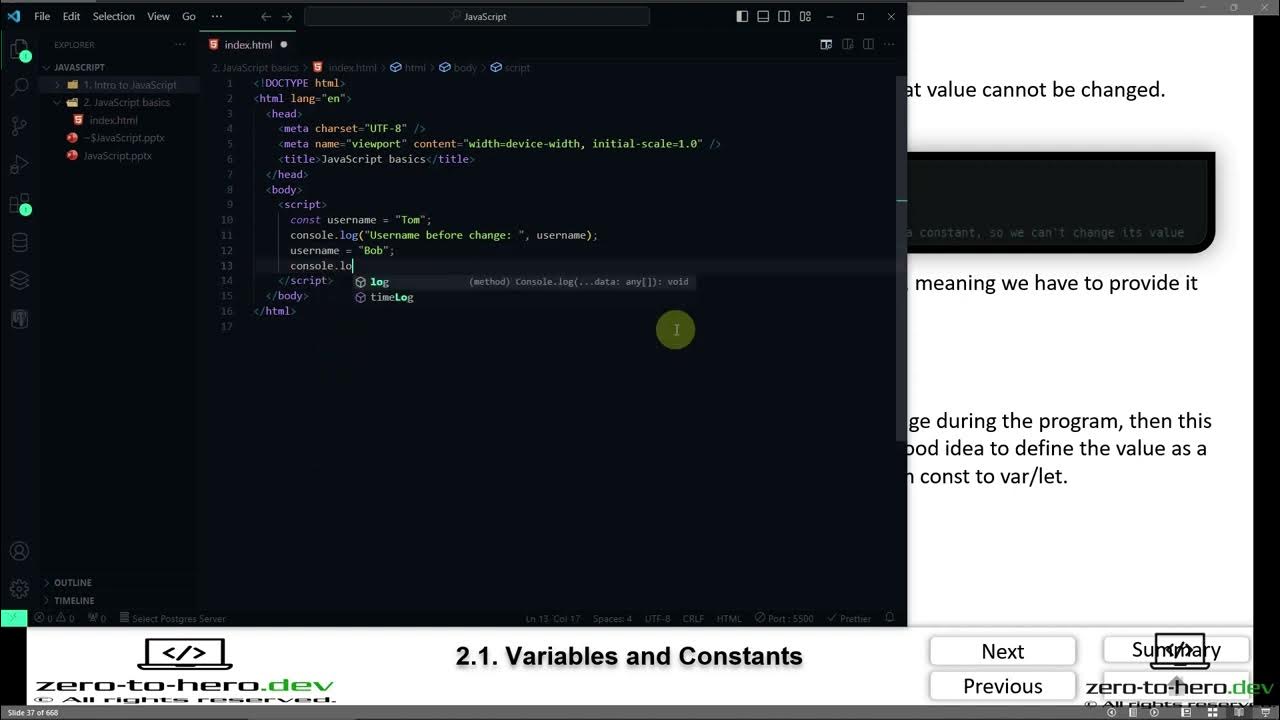
Task: Click the Previous button on the slide
Action: point(1002,686)
